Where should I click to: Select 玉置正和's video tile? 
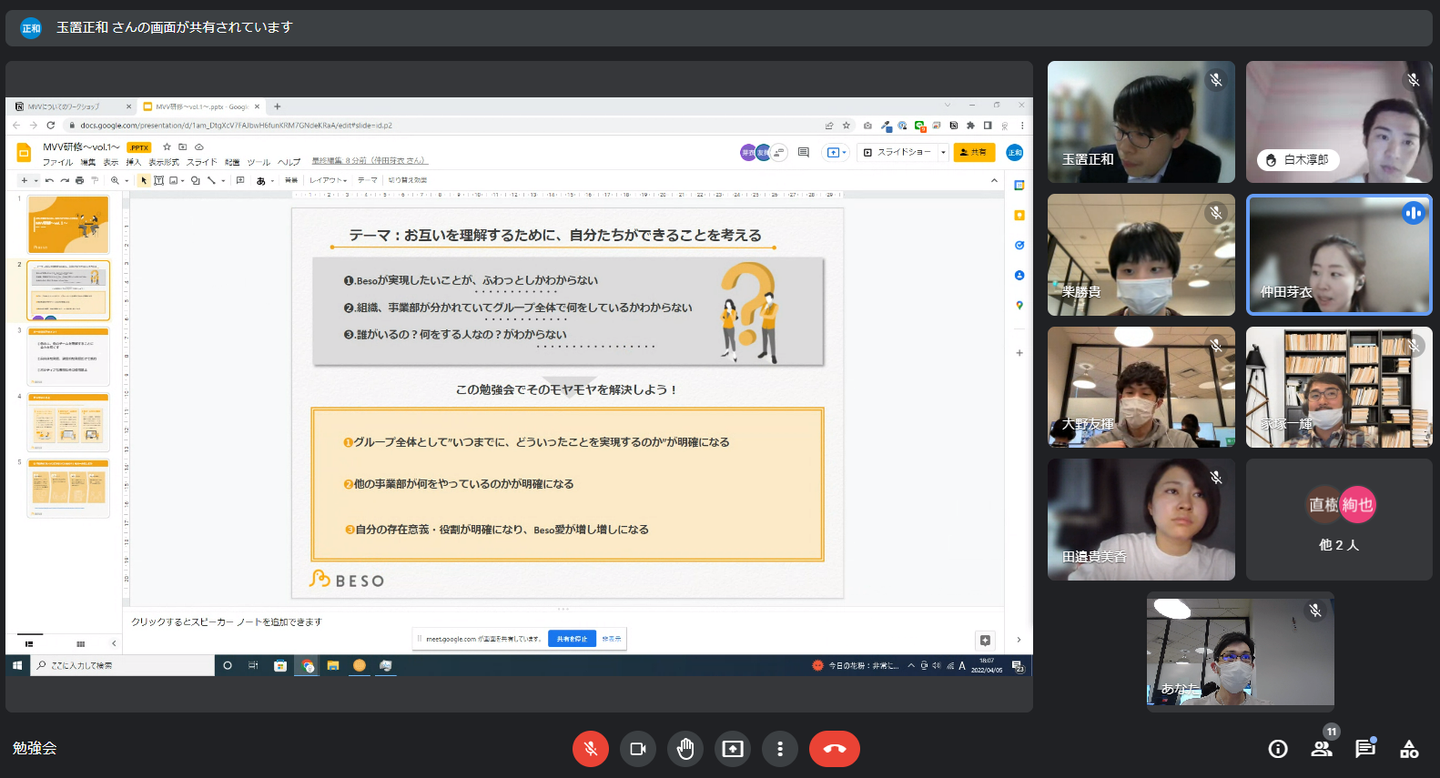[1141, 122]
